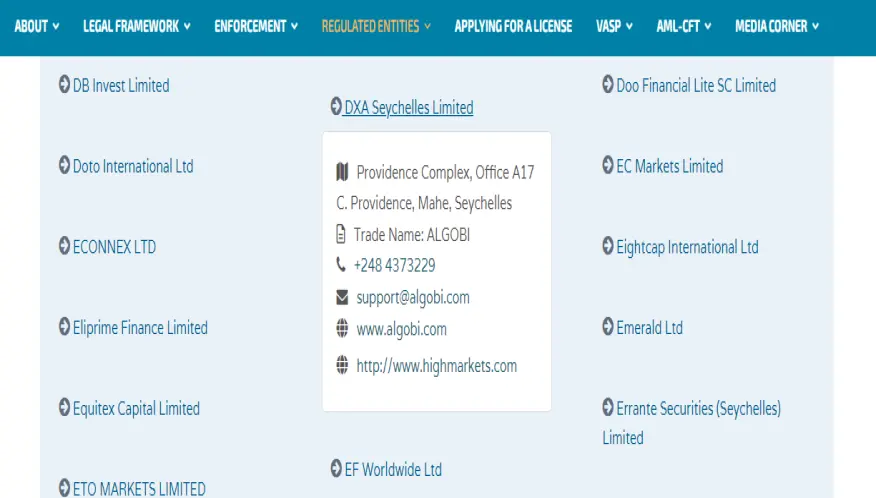The height and width of the screenshot is (498, 876).
Task: Click the arrow icon beside EF Worldwide Ltd
Action: coord(336,468)
